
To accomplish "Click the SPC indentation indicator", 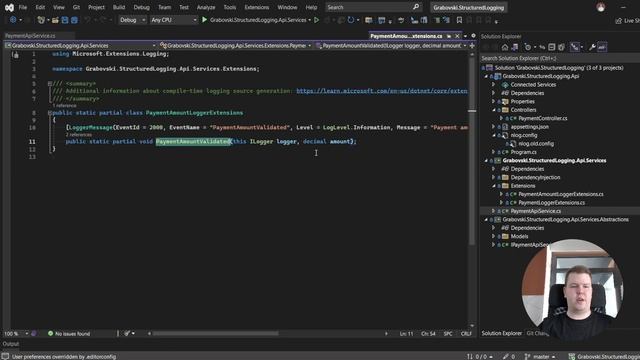I will [448, 333].
